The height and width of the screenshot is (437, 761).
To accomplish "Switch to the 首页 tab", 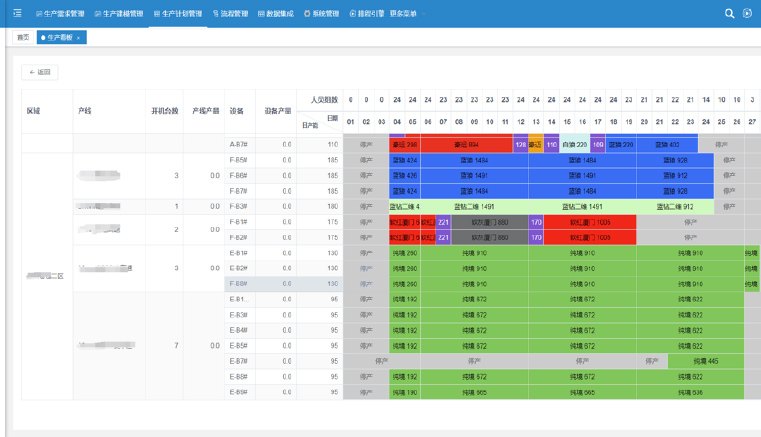I will click(23, 37).
